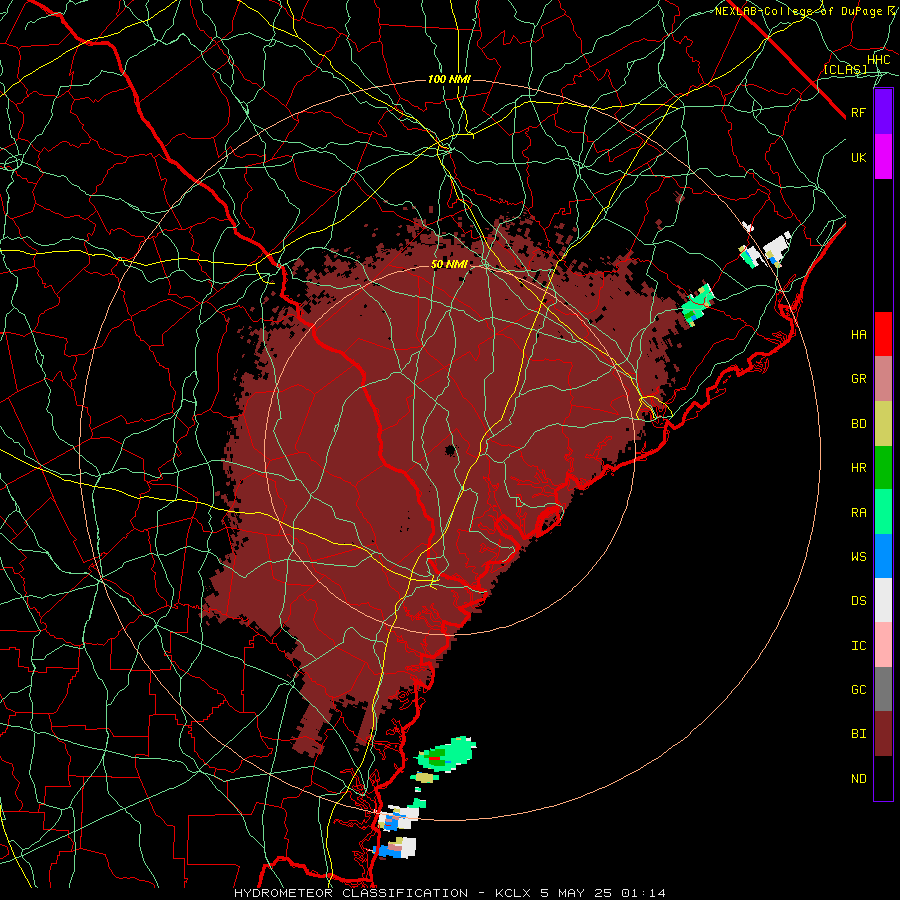Click the WS legend label

click(858, 557)
